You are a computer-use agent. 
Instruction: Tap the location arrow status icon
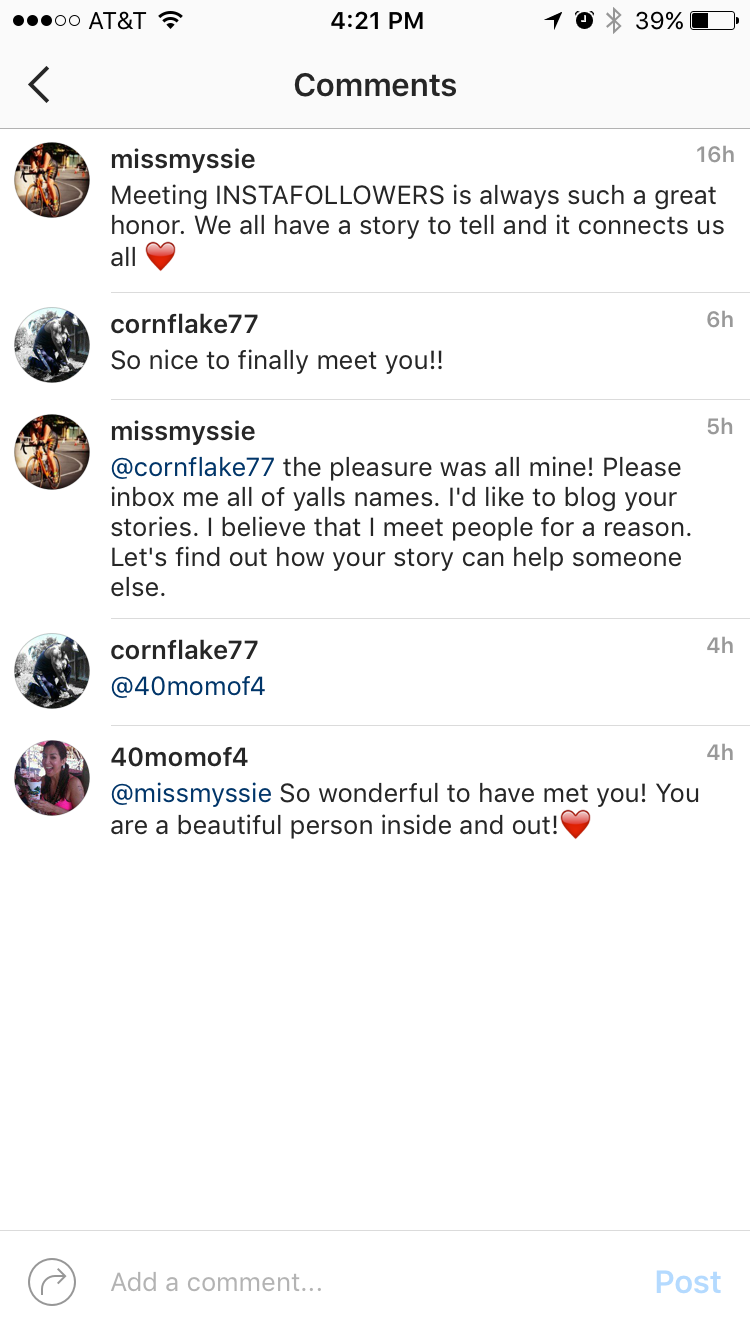[553, 21]
